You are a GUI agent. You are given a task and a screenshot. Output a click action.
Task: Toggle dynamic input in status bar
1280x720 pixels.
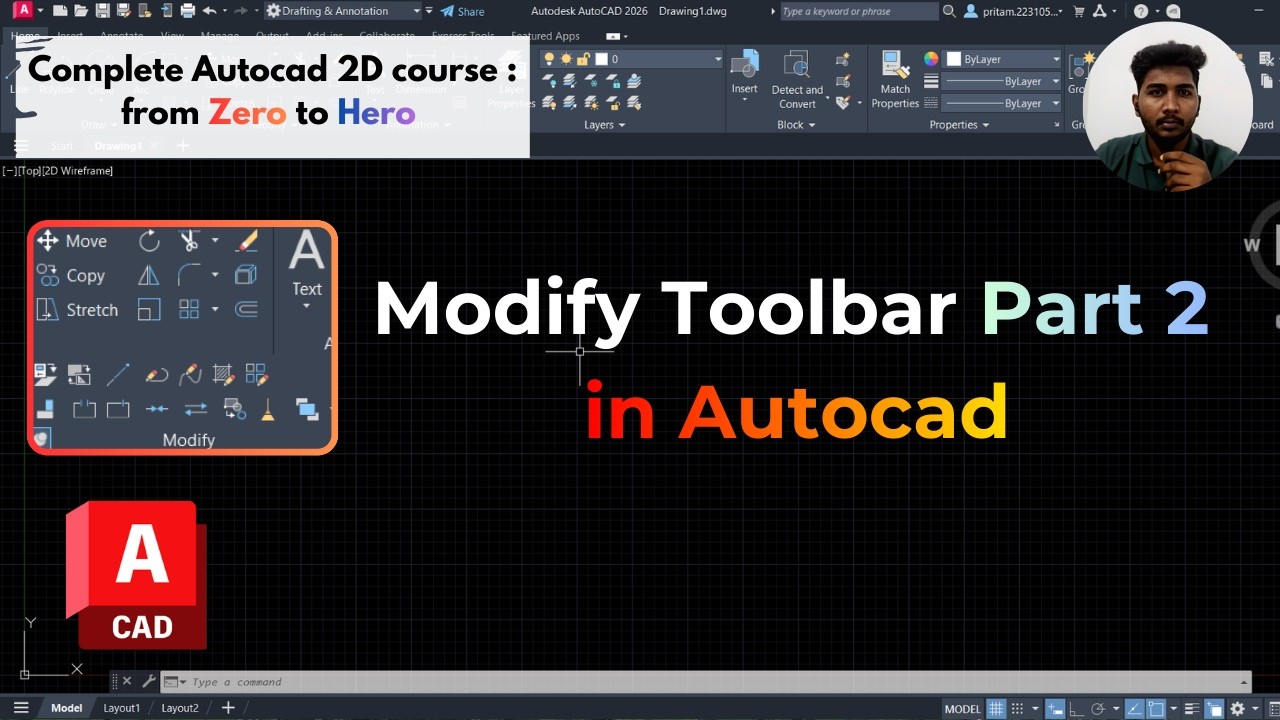(1055, 708)
